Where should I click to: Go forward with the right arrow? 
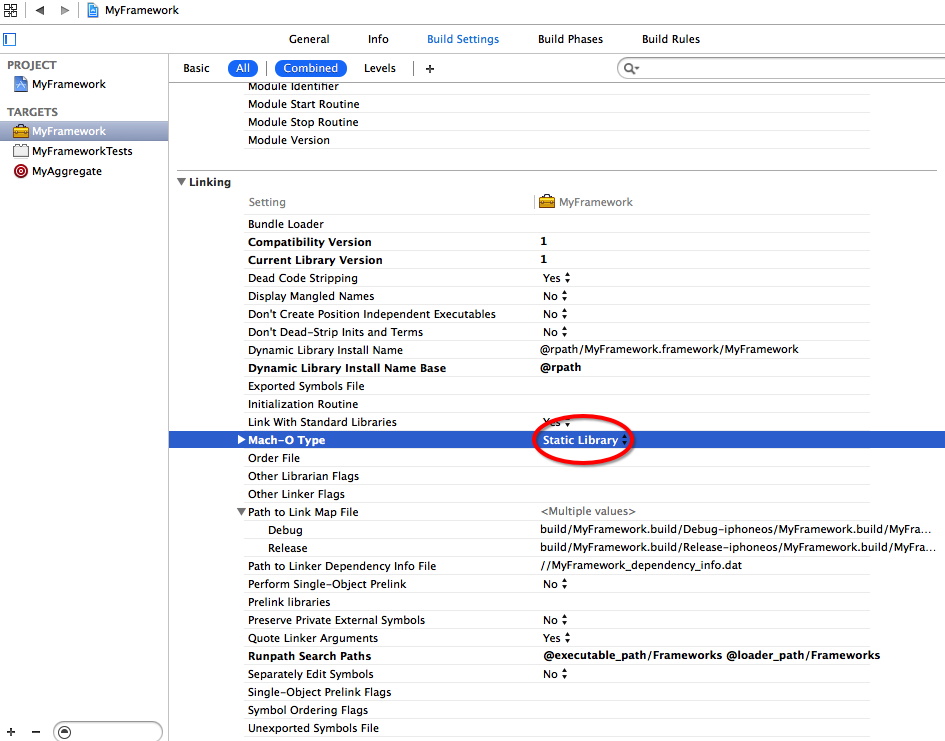point(64,10)
